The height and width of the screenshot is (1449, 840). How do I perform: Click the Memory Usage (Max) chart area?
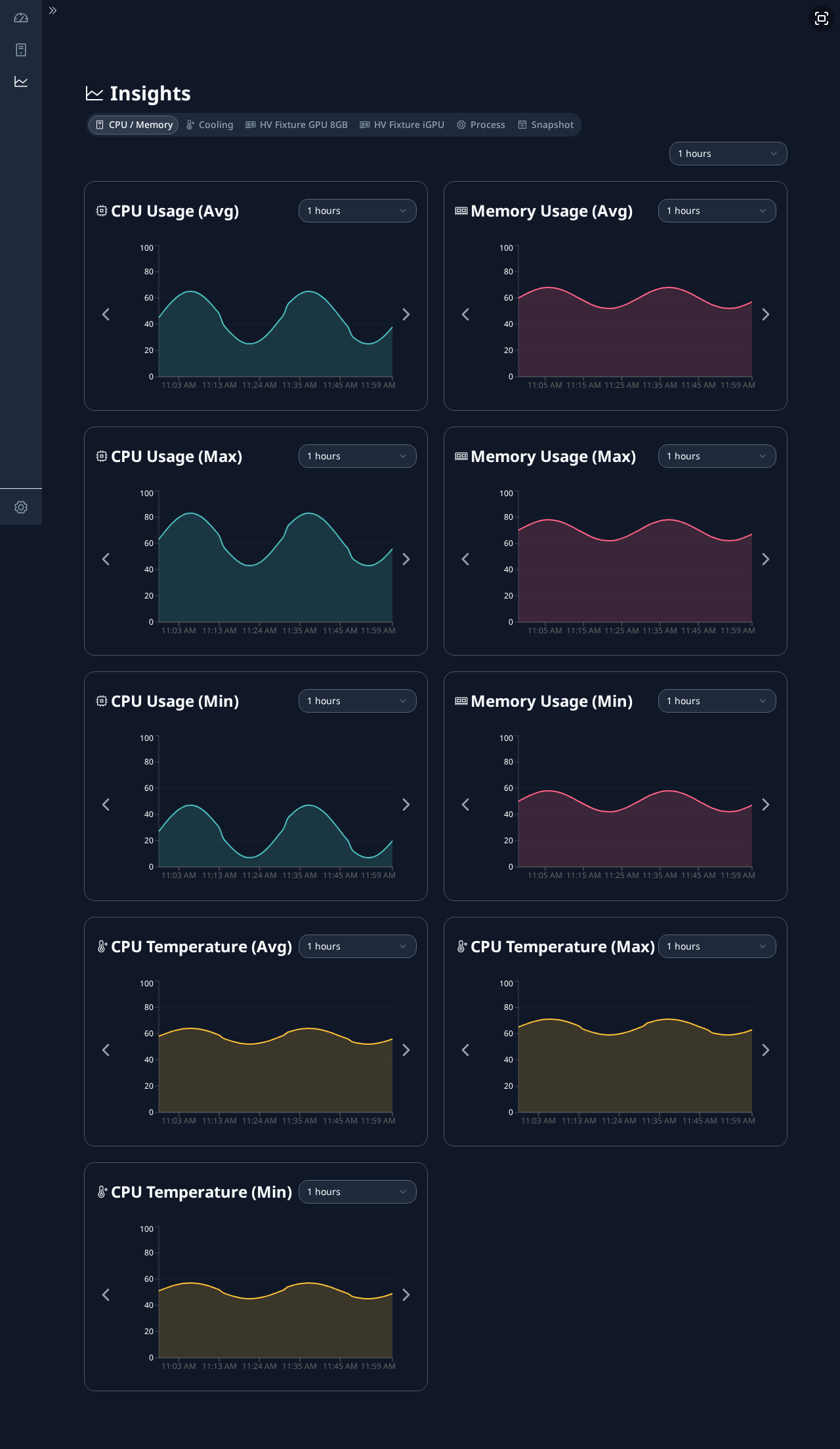635,556
